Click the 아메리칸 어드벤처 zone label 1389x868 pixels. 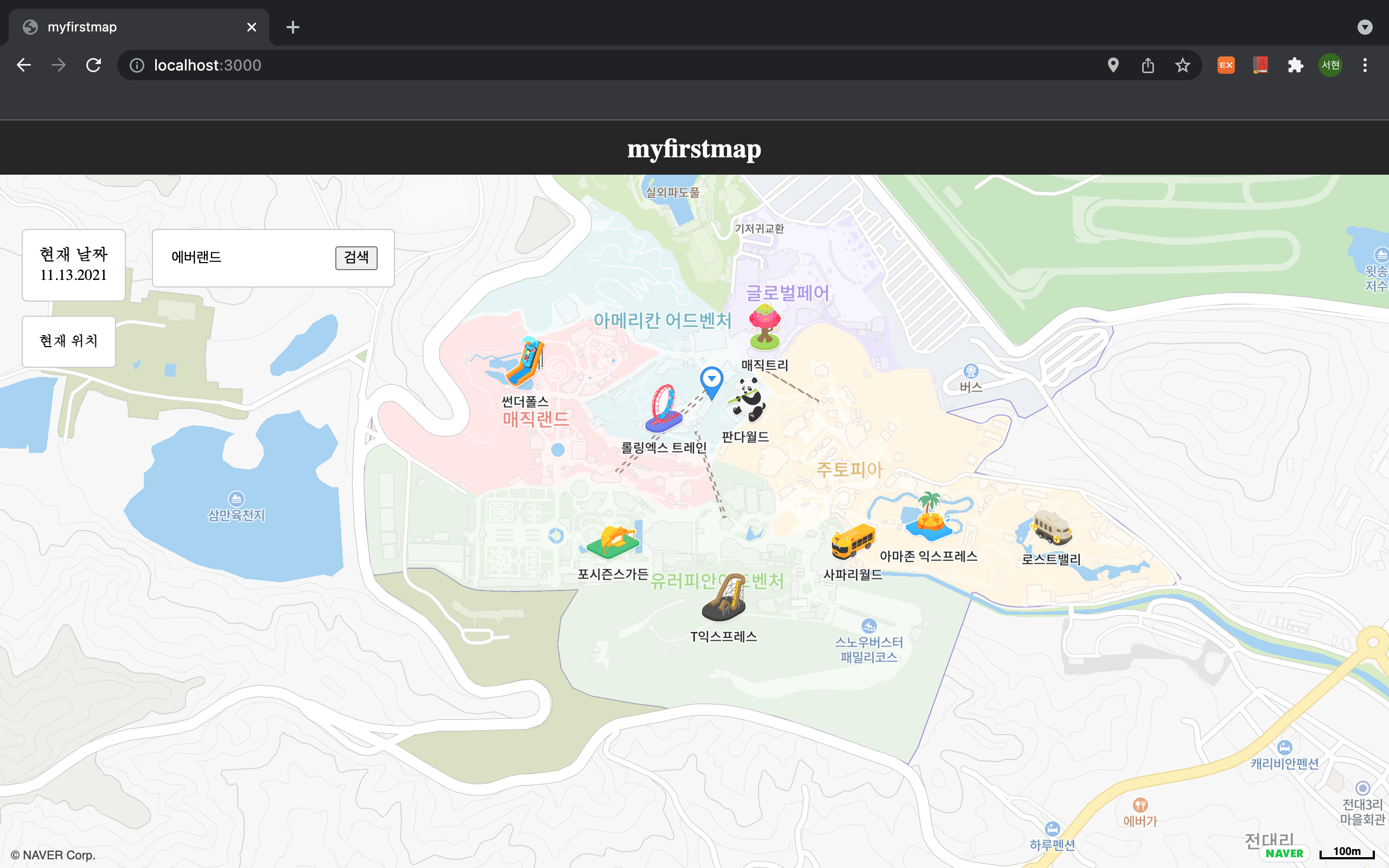(662, 320)
